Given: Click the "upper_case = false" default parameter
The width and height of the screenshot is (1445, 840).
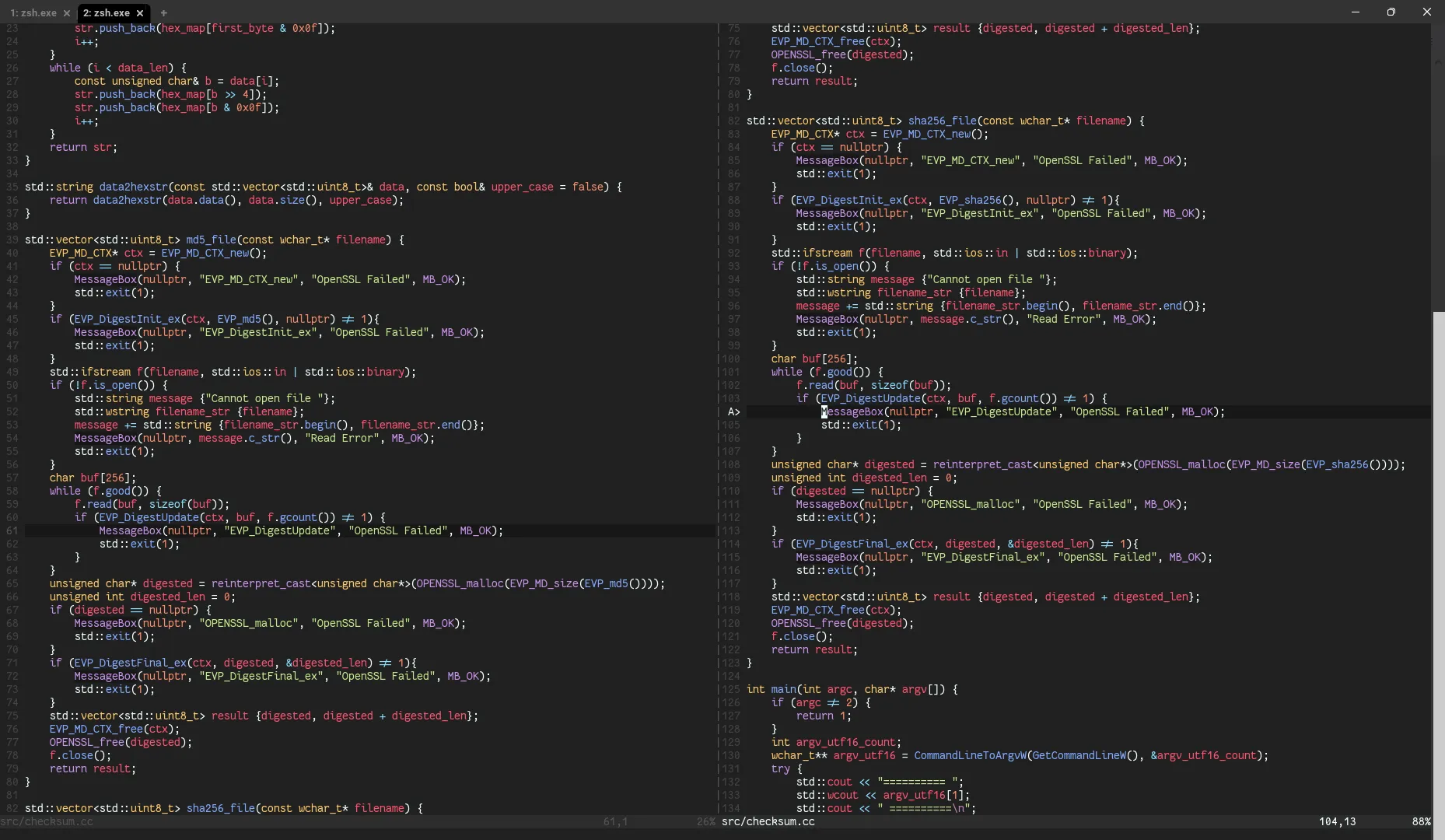Looking at the screenshot, I should (x=547, y=187).
